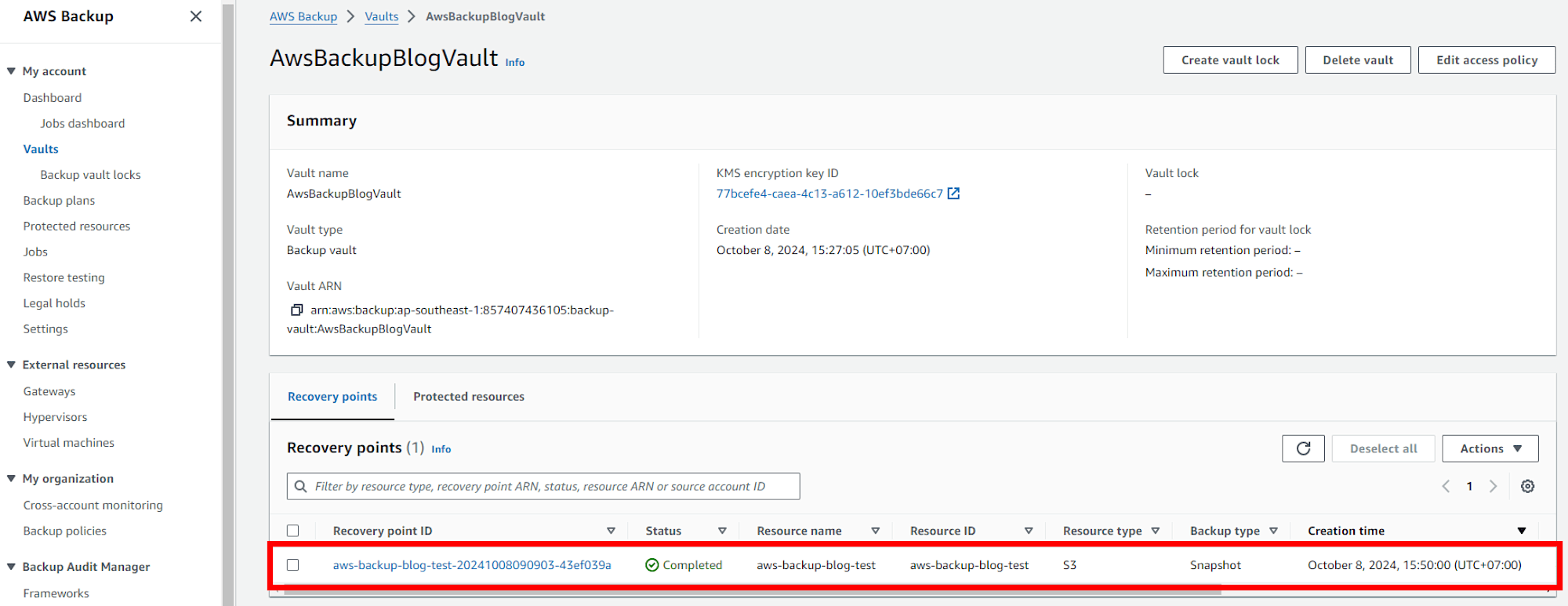Close the AWS Backup navigation panel
This screenshot has width=1568, height=606.
(x=196, y=16)
